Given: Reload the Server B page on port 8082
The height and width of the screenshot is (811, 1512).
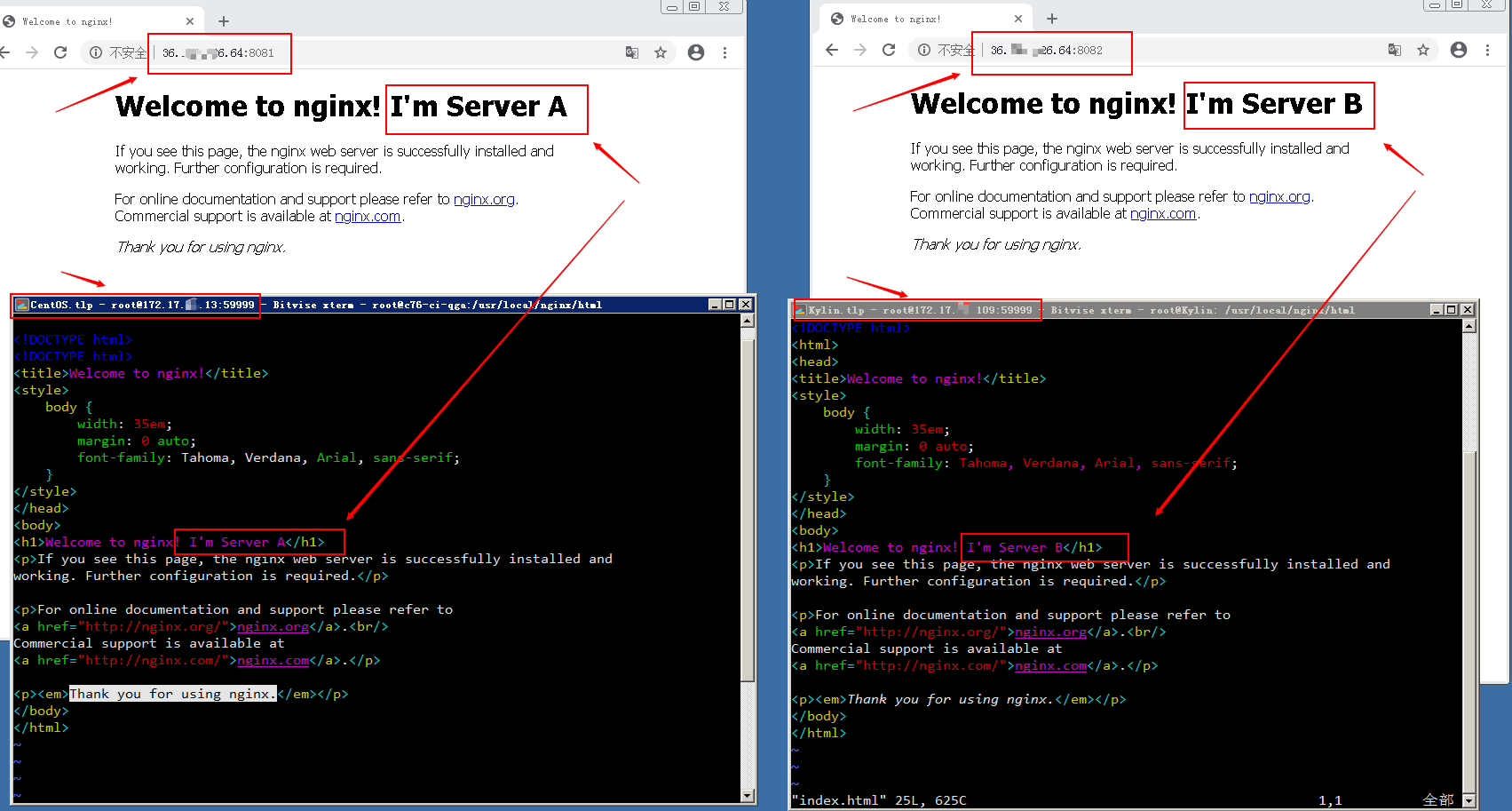Looking at the screenshot, I should click(889, 50).
